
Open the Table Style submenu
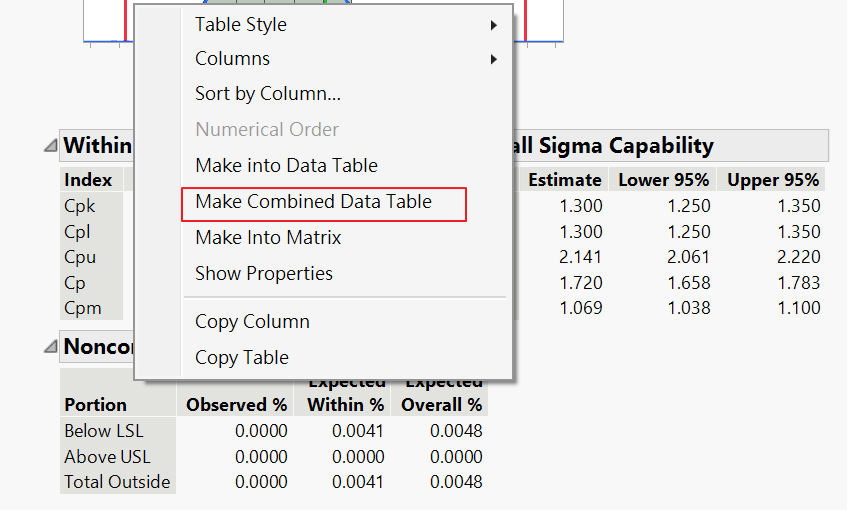[241, 25]
